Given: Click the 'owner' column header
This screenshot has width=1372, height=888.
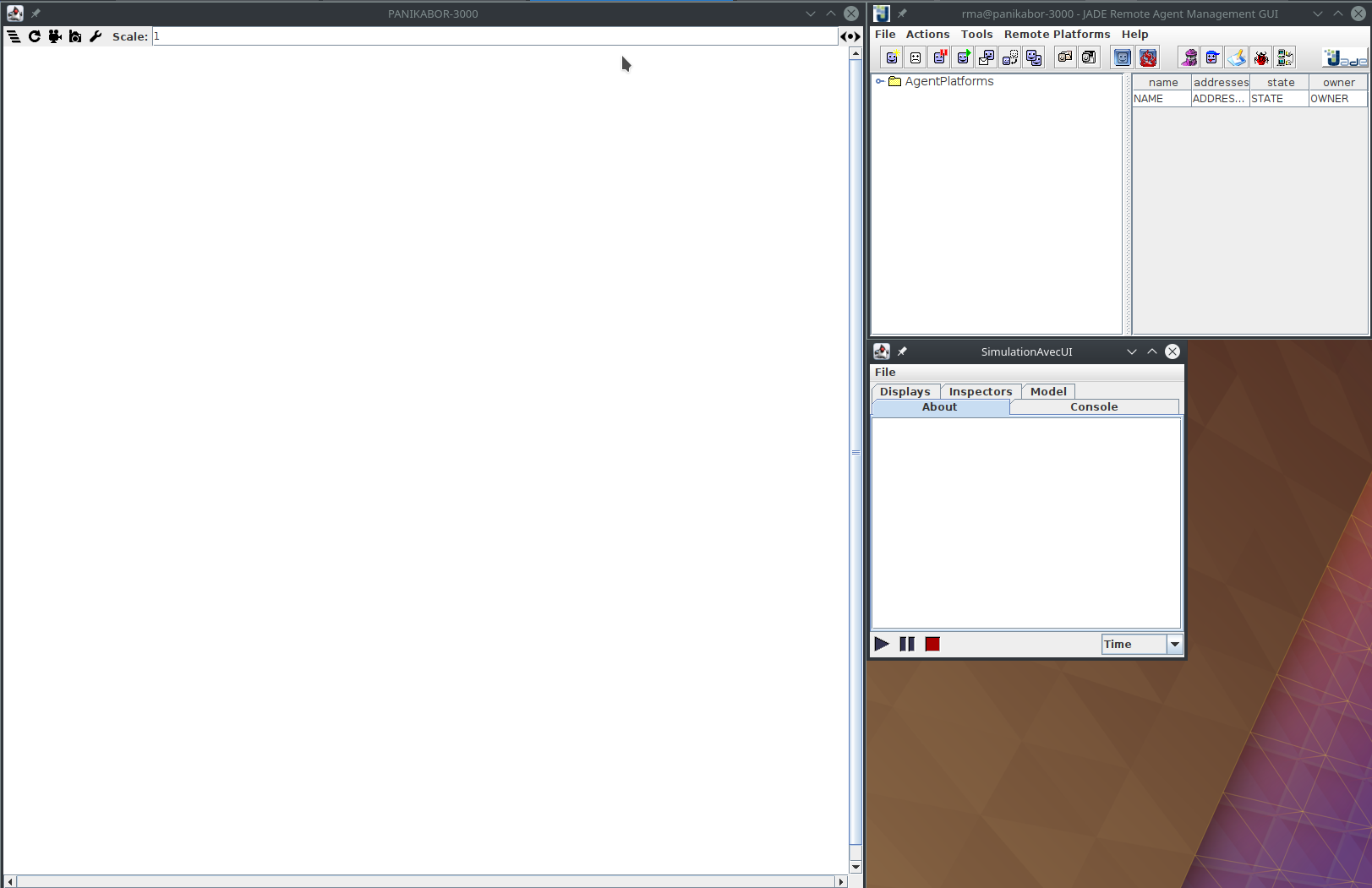Looking at the screenshot, I should pyautogui.click(x=1338, y=82).
